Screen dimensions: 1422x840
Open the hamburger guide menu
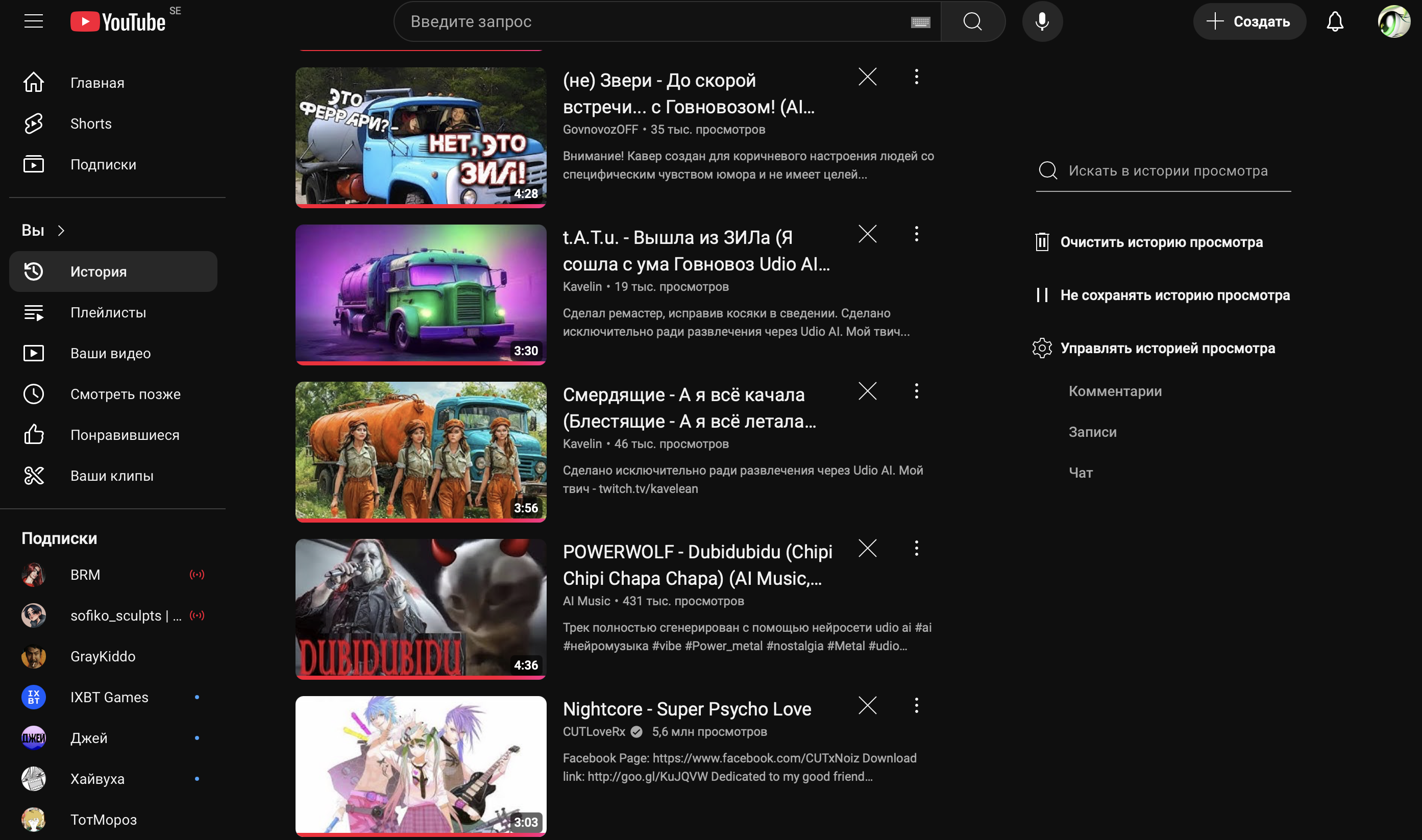tap(33, 21)
